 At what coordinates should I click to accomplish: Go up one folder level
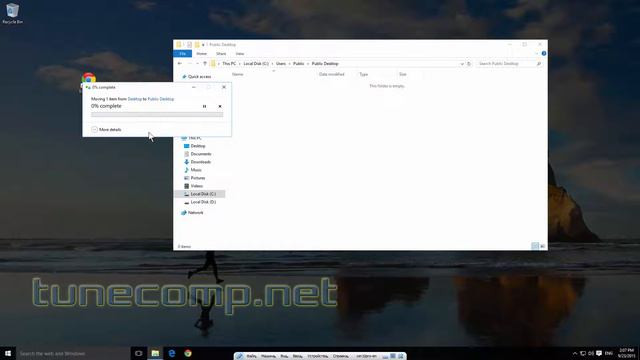pyautogui.click(x=205, y=64)
